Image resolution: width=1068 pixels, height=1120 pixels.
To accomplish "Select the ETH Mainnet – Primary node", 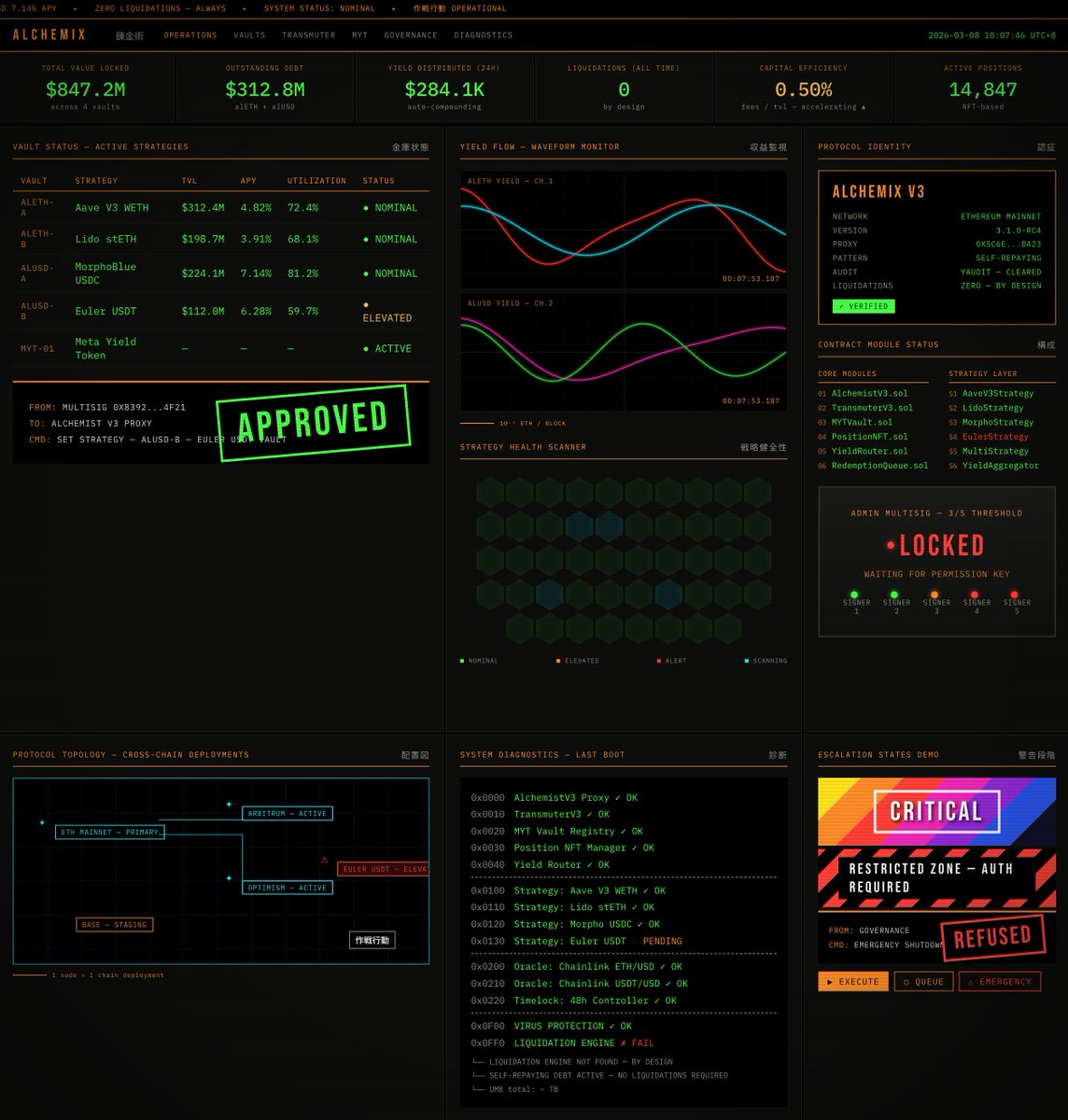I will (110, 832).
